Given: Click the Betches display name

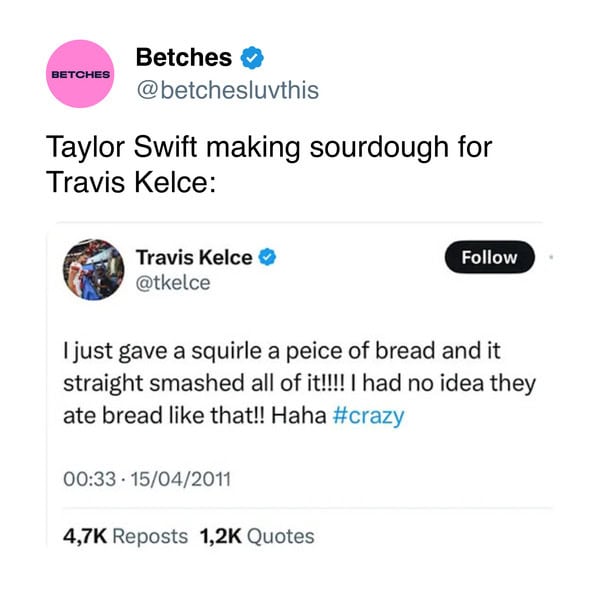Looking at the screenshot, I should pos(184,57).
